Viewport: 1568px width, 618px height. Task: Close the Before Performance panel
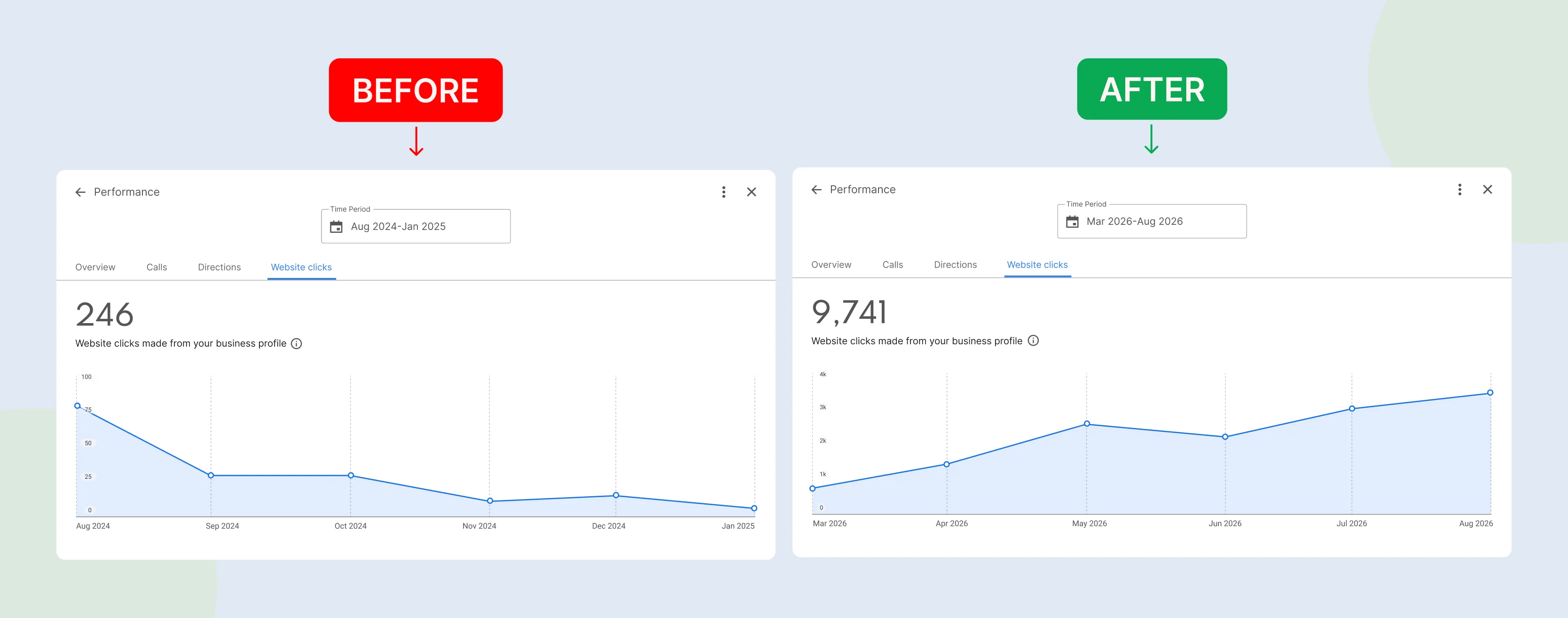[752, 192]
